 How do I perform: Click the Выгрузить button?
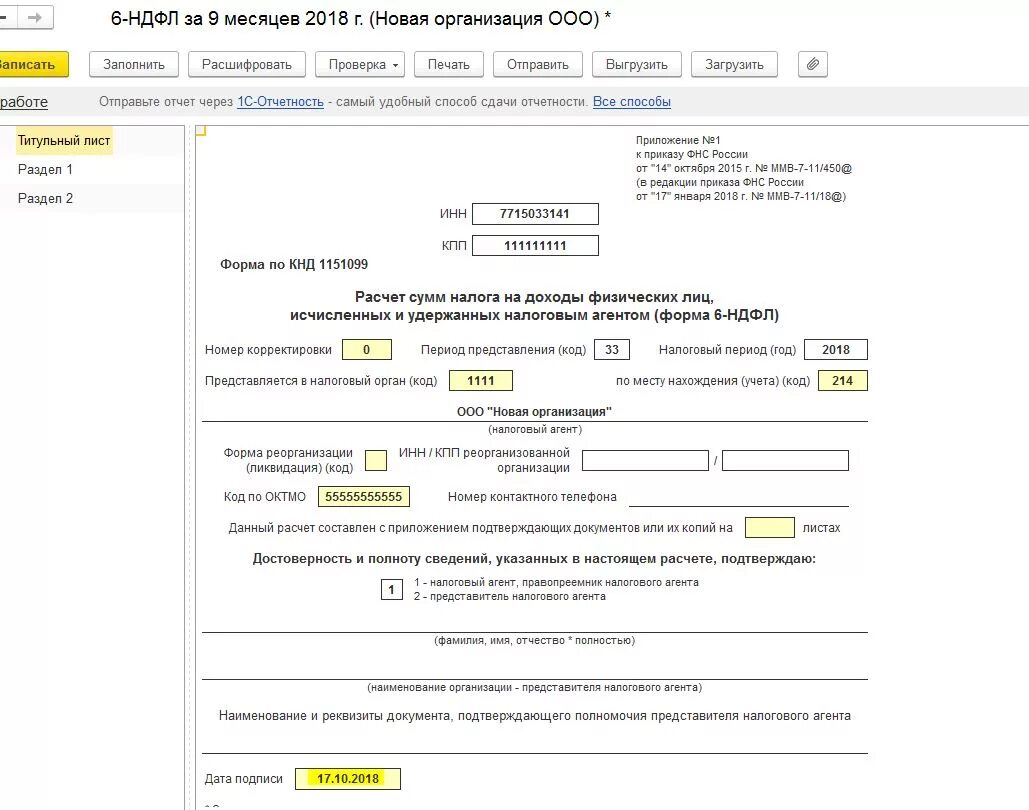tap(637, 64)
